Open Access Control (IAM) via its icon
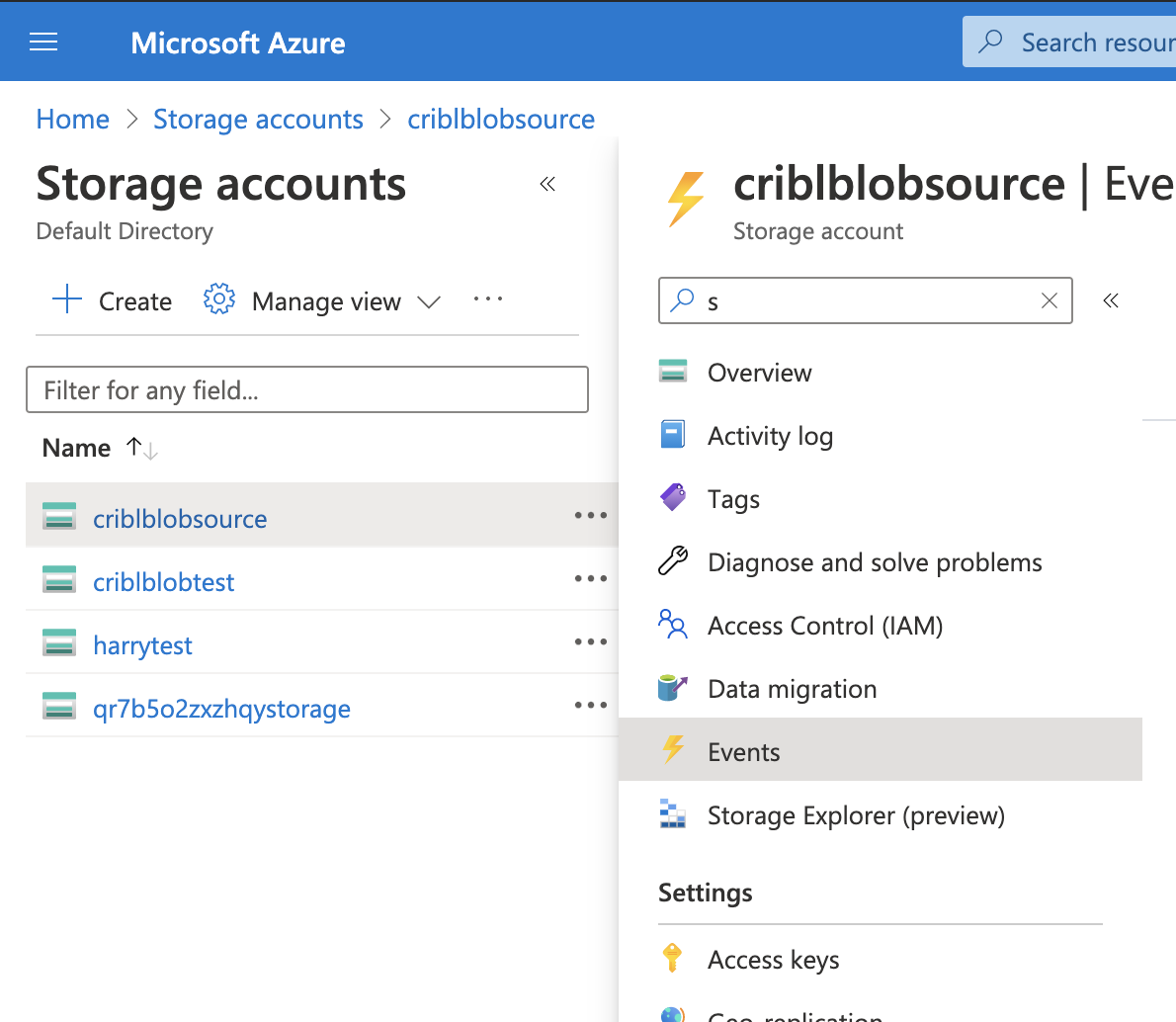The height and width of the screenshot is (1022, 1176). tap(673, 625)
